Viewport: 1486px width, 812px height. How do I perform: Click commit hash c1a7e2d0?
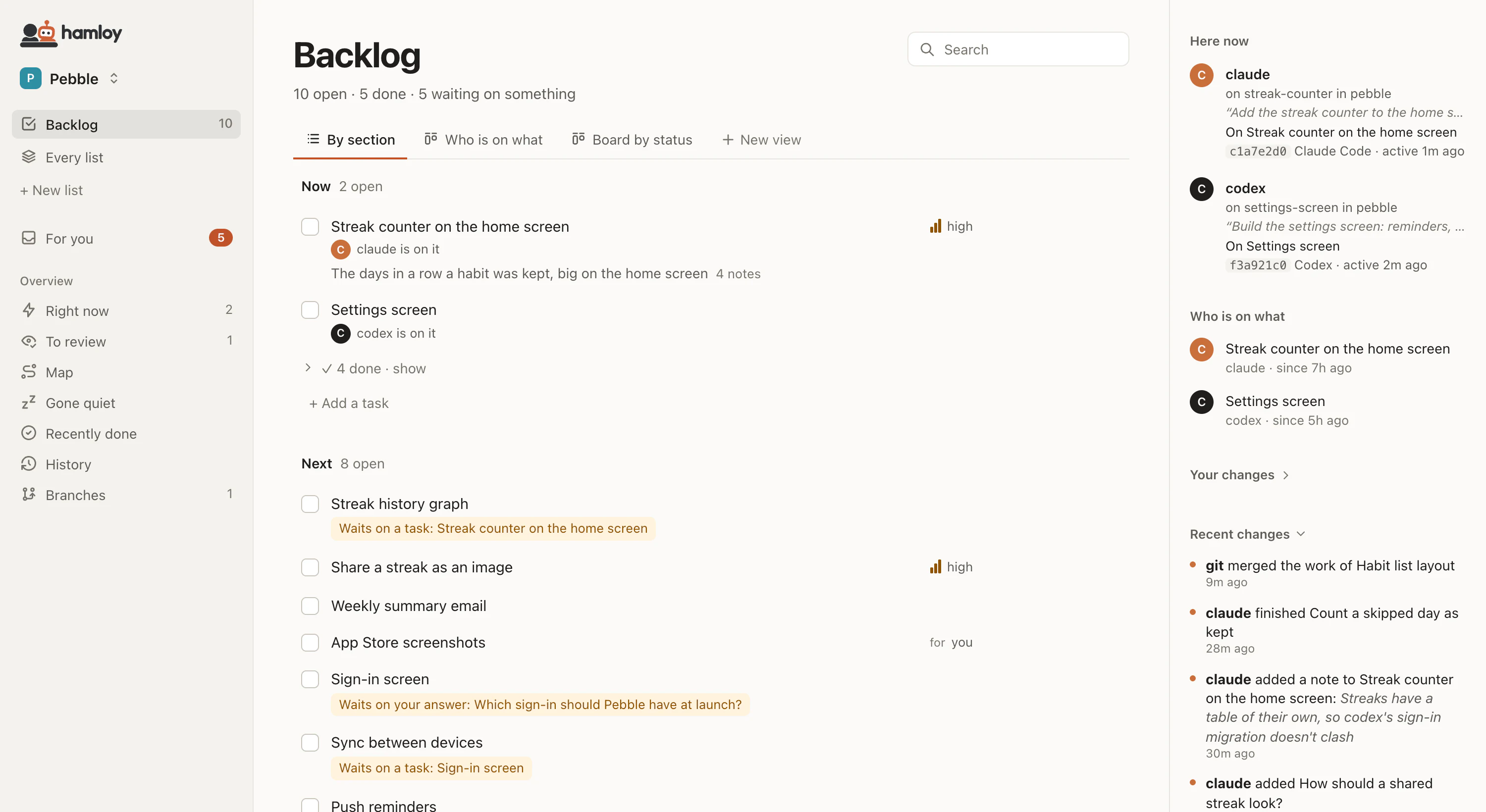1258,152
